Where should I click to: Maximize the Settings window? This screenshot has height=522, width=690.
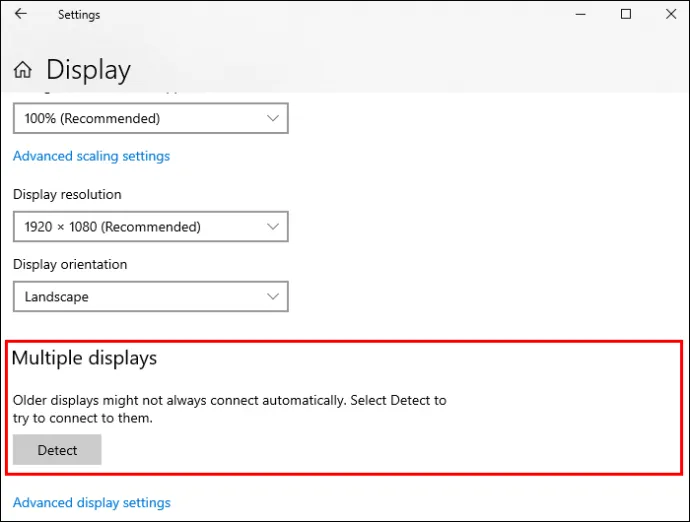[626, 15]
